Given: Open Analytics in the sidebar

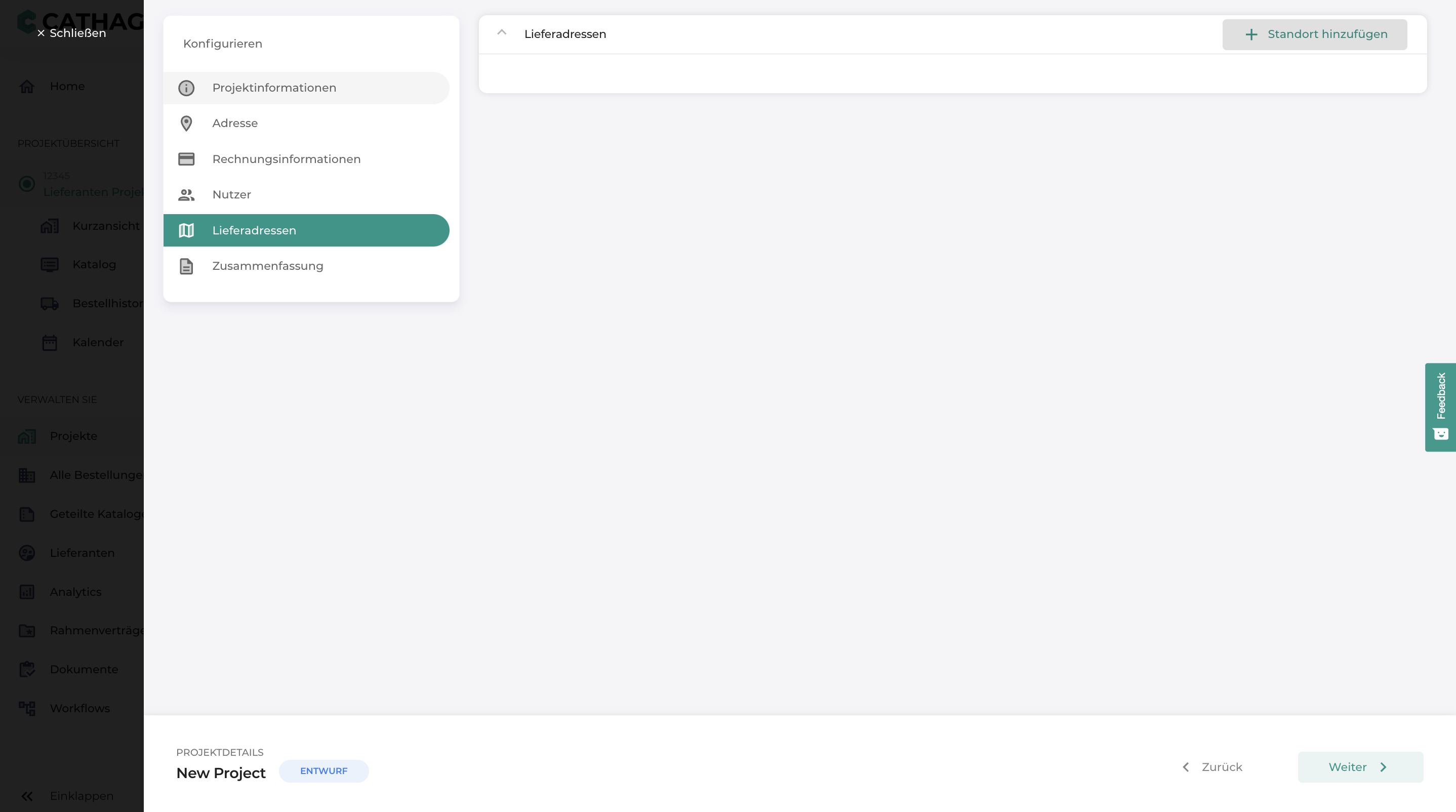Looking at the screenshot, I should point(76,592).
